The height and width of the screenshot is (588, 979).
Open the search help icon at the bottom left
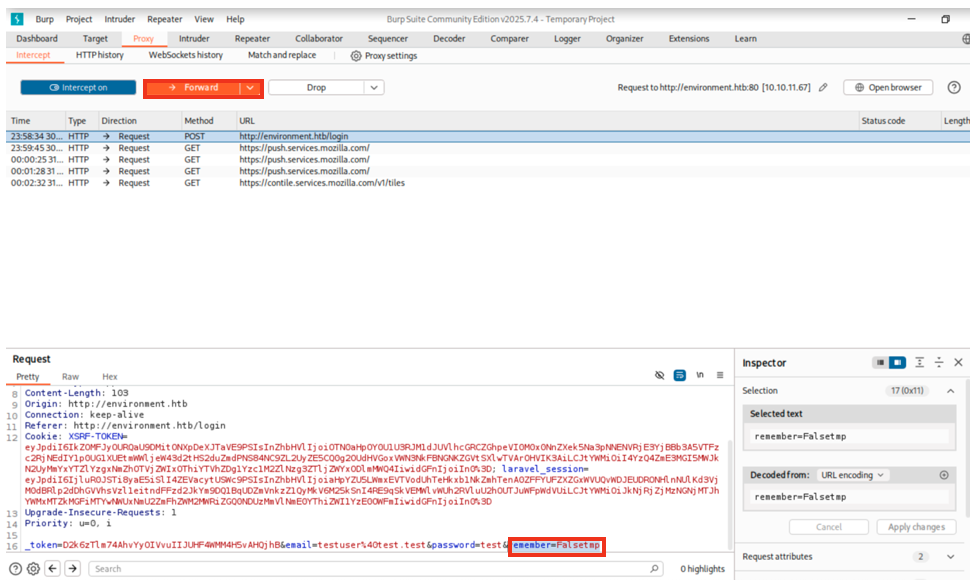pos(16,569)
